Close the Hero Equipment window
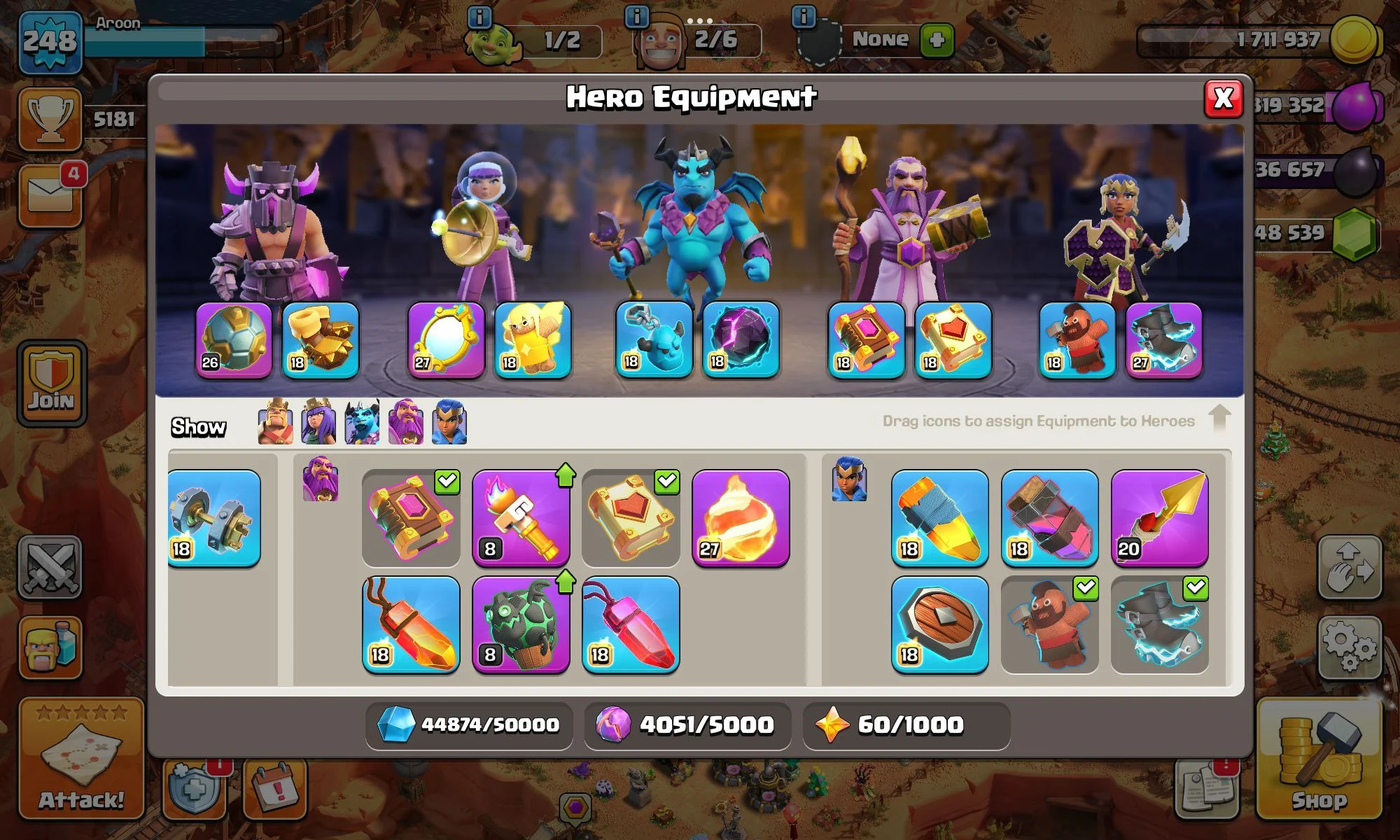 1223,99
